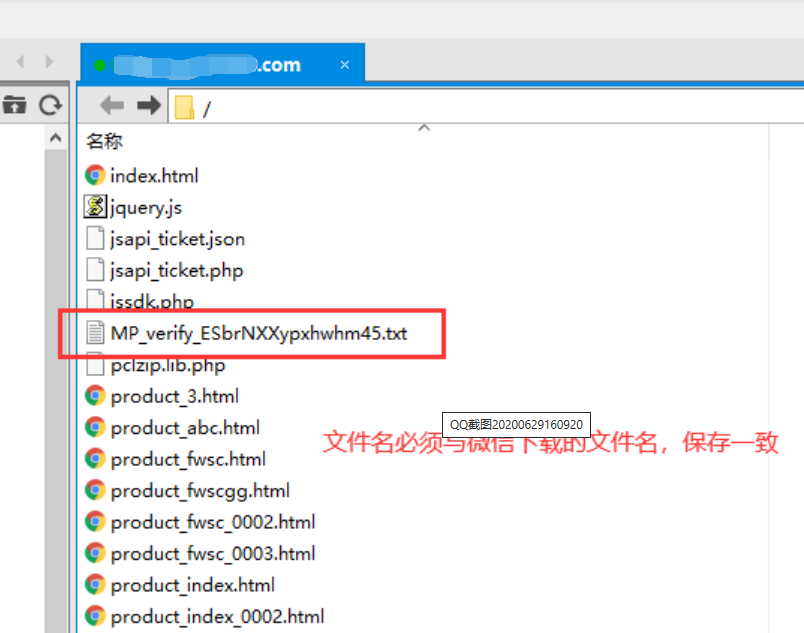Select file index.html
The image size is (804, 633).
(x=154, y=176)
